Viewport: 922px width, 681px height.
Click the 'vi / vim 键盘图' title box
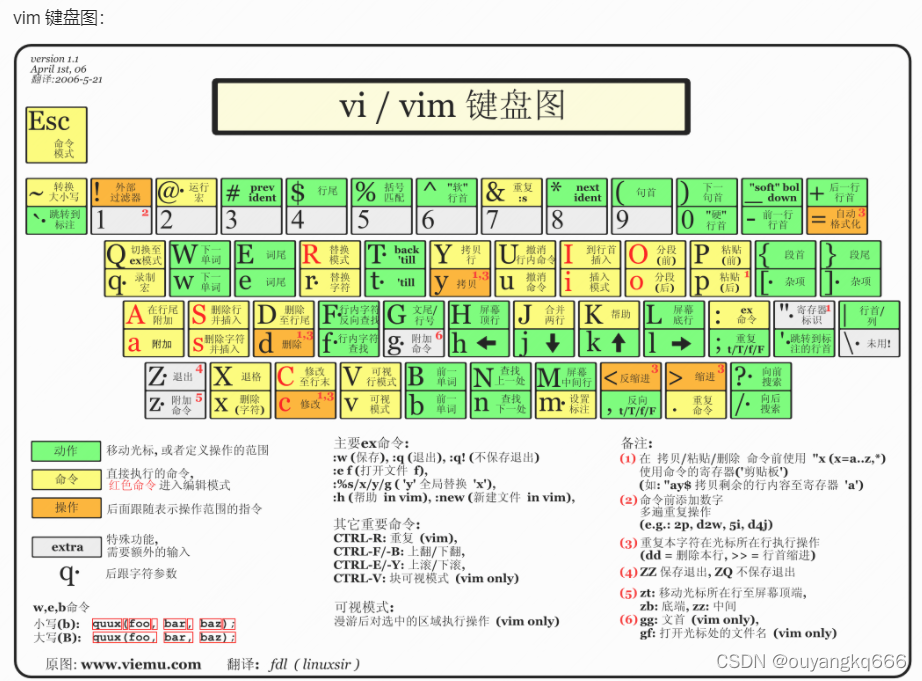[451, 106]
